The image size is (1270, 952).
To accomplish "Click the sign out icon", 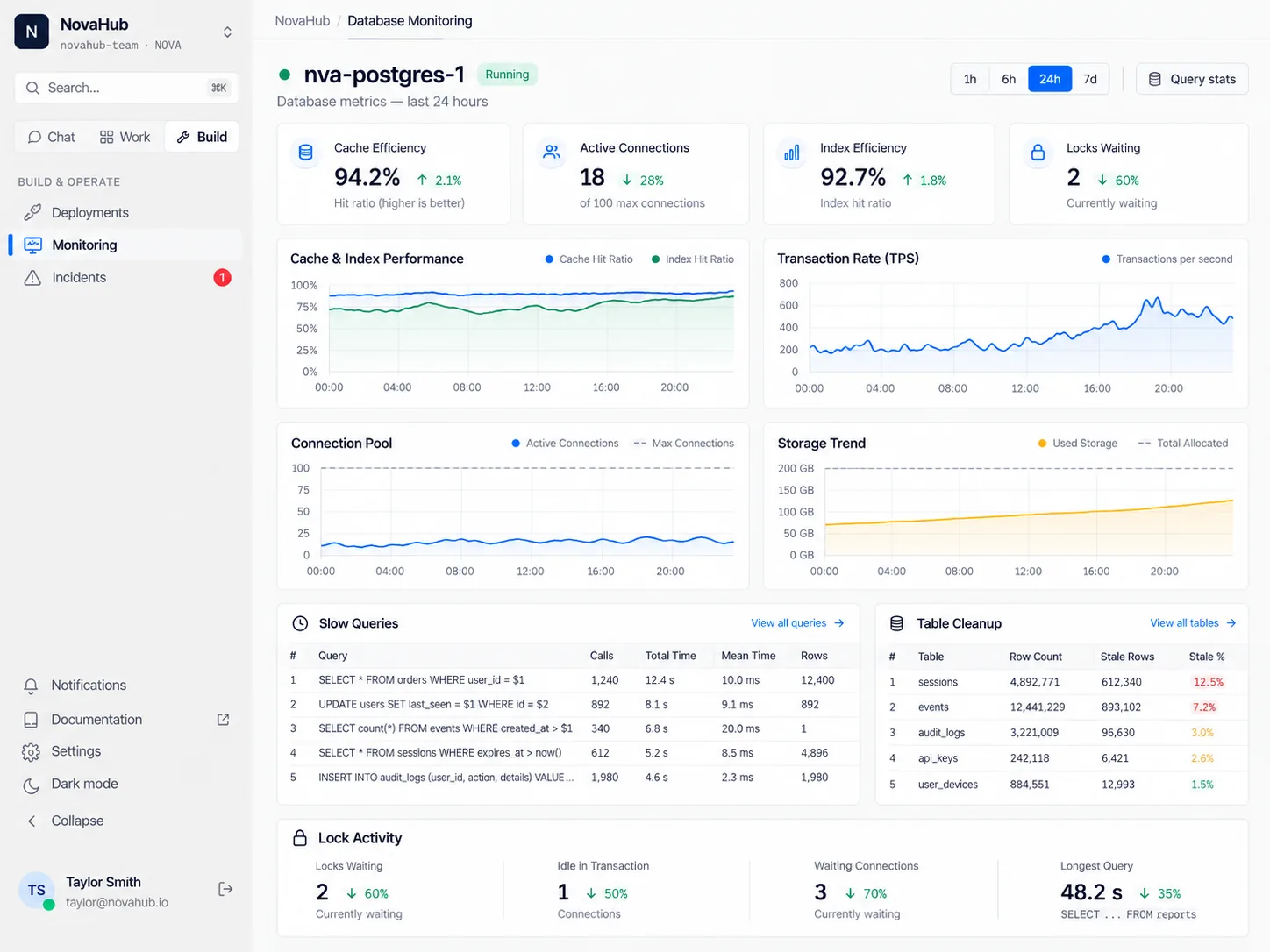I will point(225,889).
